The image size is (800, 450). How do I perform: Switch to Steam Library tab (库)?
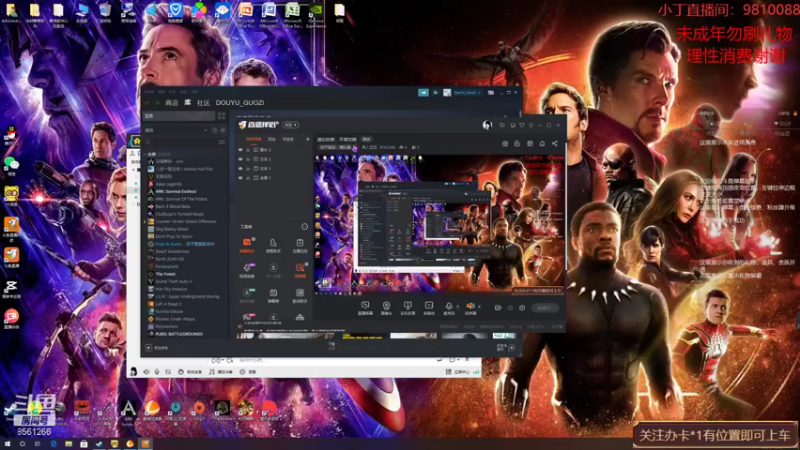(187, 103)
